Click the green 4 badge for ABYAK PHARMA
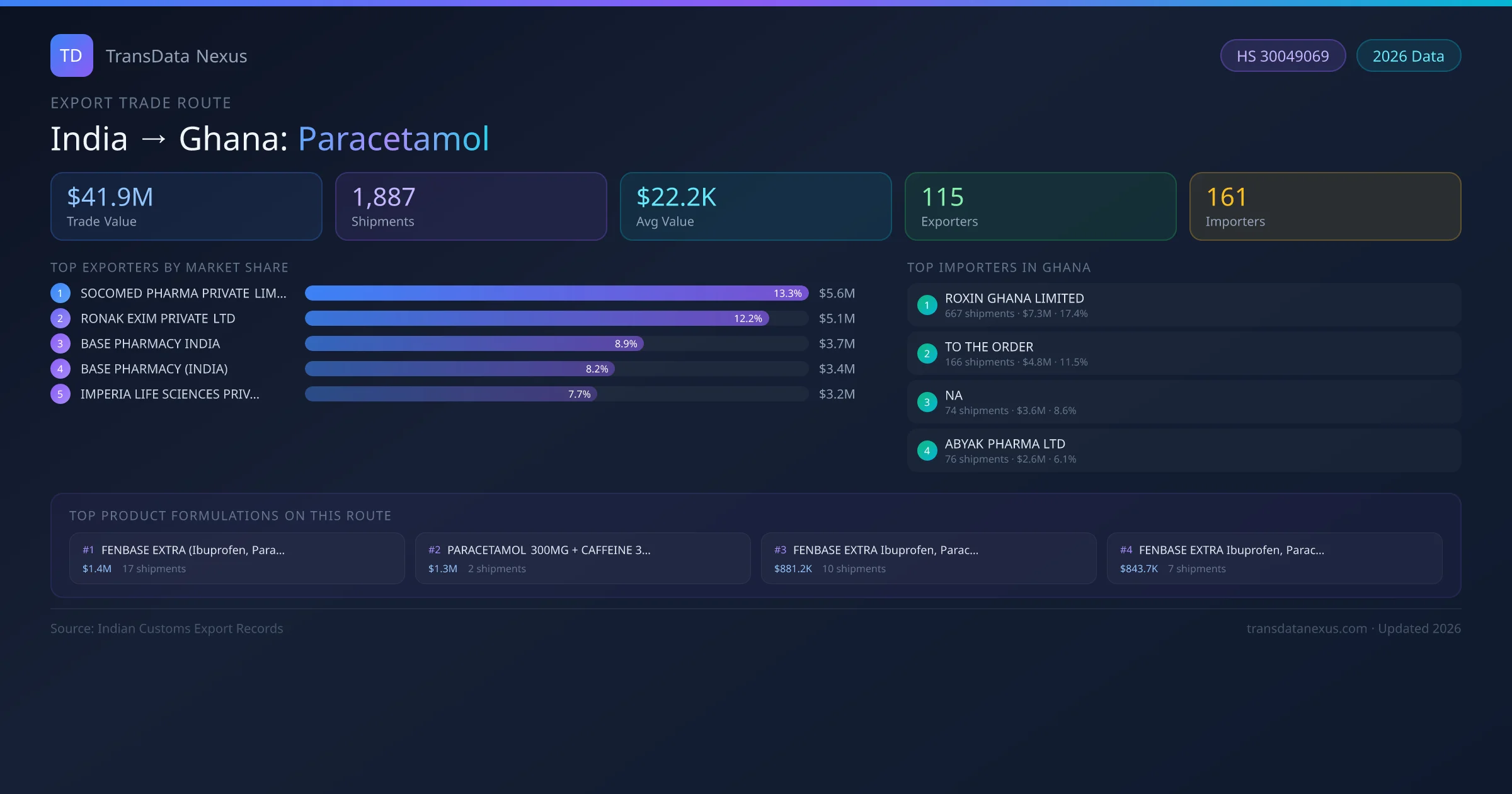The width and height of the screenshot is (1512, 794). tap(927, 451)
